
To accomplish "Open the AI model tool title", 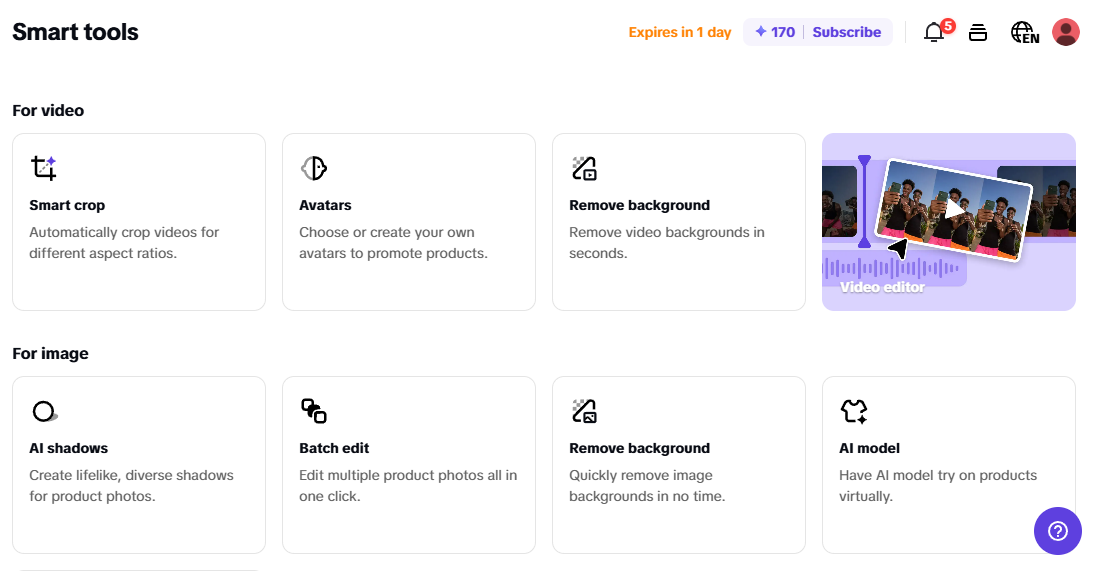I will click(869, 448).
